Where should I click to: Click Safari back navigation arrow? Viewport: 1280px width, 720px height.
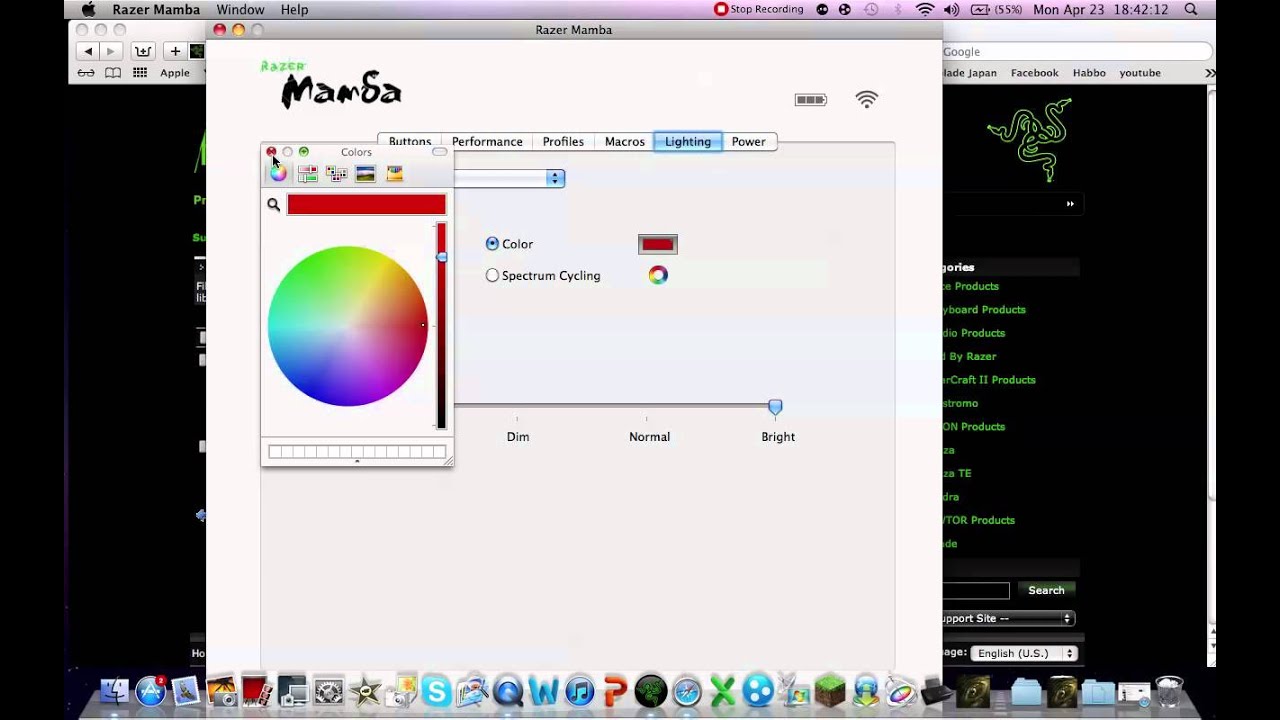(88, 51)
